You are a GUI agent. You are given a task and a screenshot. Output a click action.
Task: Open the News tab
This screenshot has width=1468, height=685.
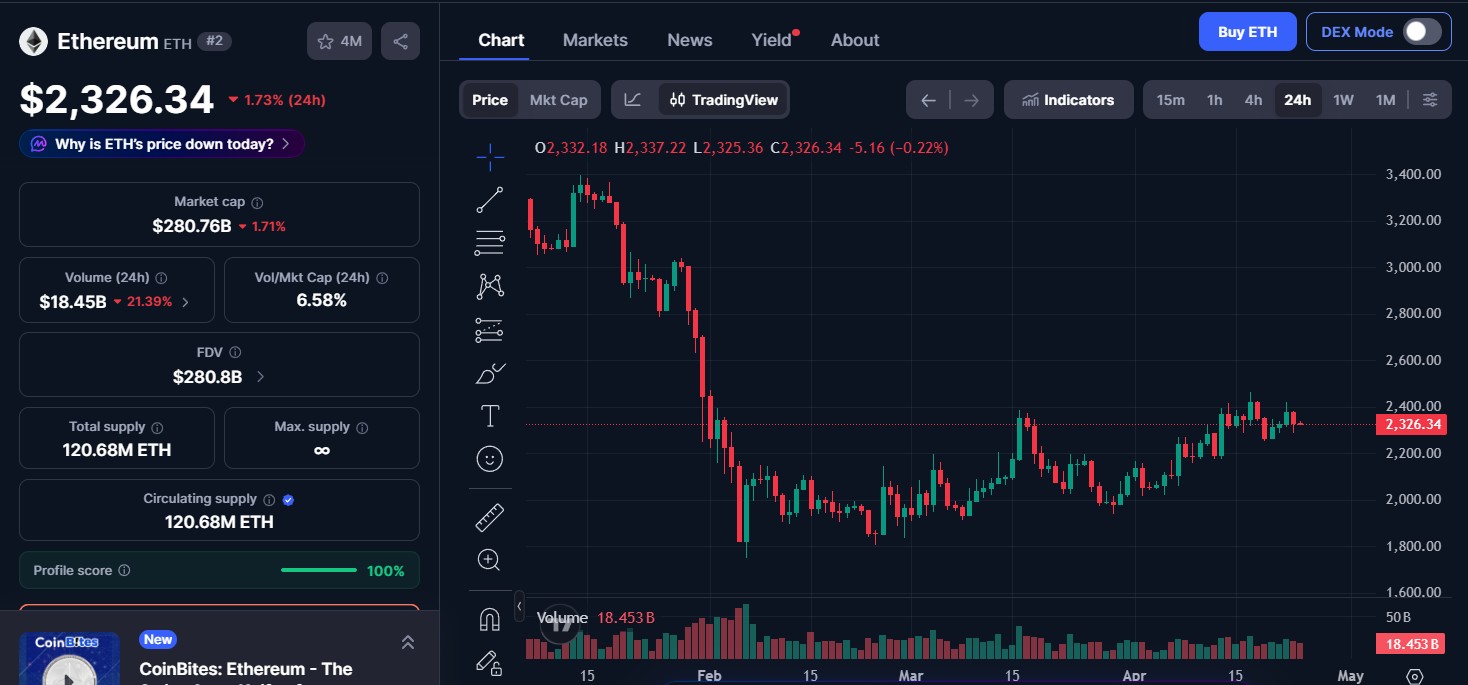(689, 40)
